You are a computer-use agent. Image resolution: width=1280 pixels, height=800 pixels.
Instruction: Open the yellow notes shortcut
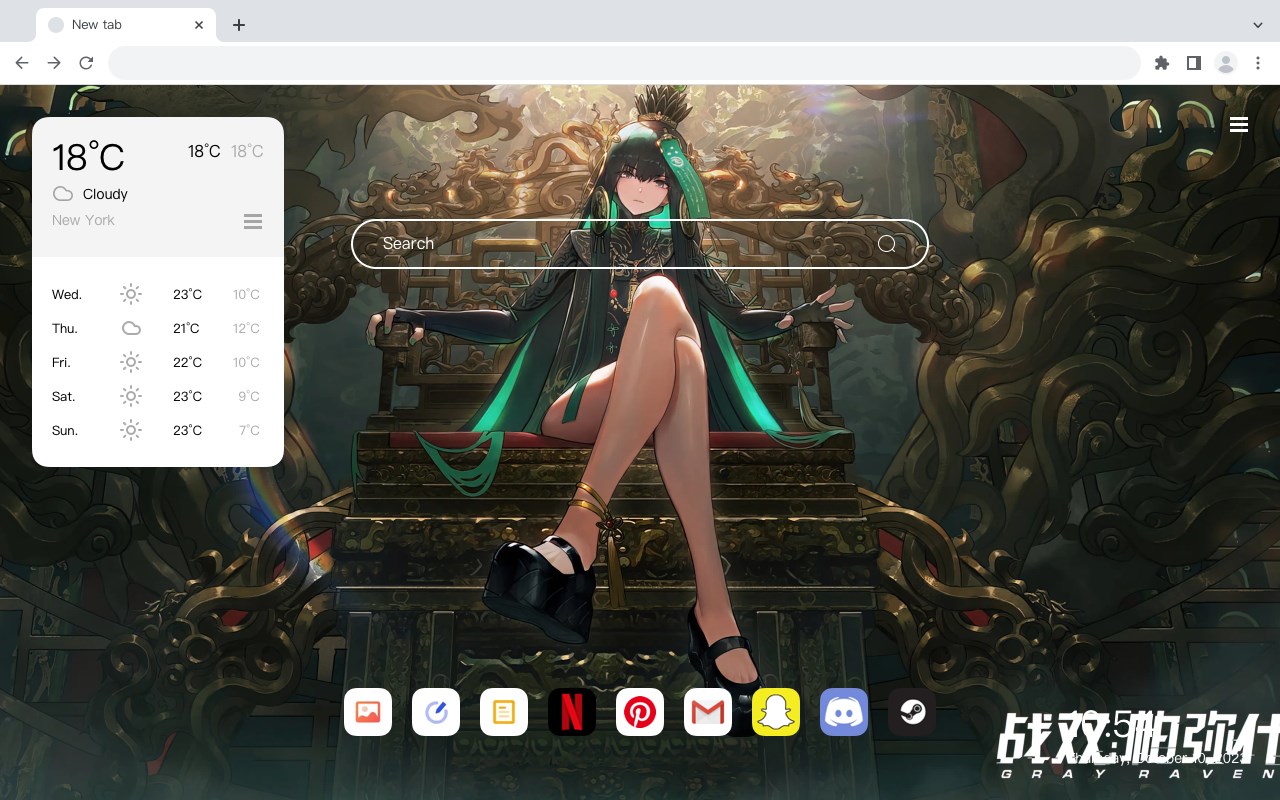(504, 712)
